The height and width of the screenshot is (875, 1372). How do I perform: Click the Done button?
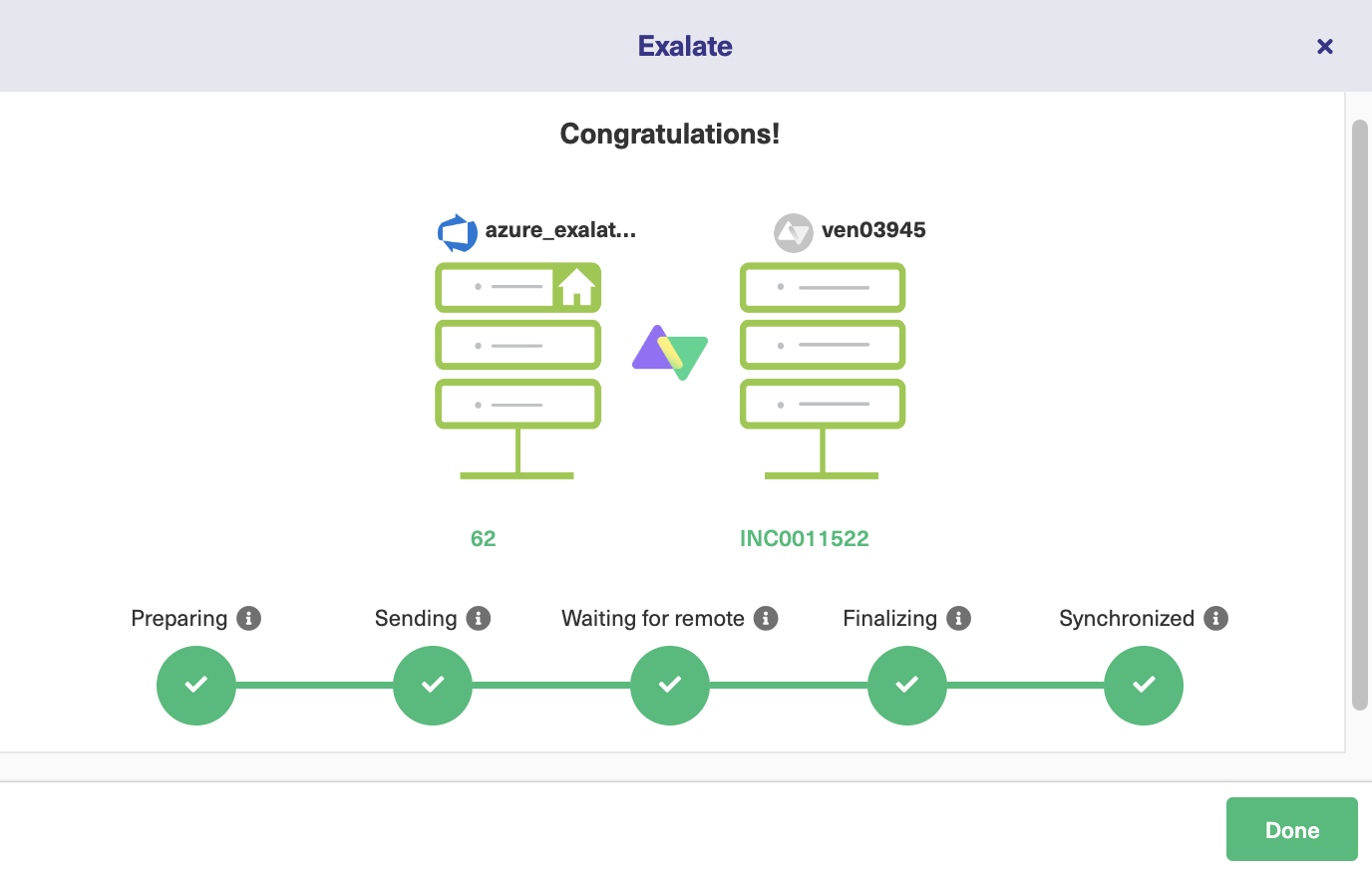pos(1291,829)
